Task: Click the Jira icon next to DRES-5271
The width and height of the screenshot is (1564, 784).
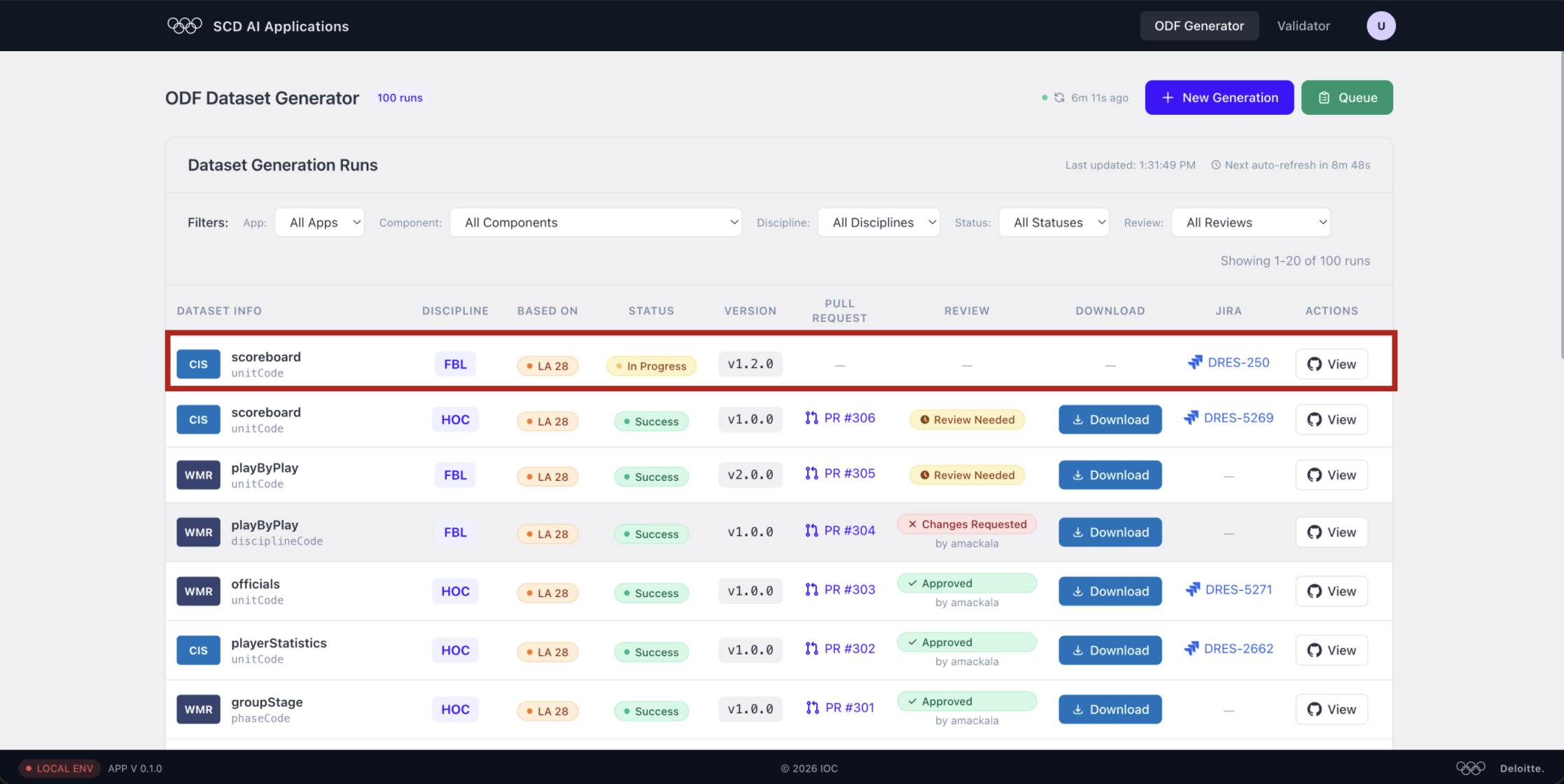Action: pos(1192,589)
